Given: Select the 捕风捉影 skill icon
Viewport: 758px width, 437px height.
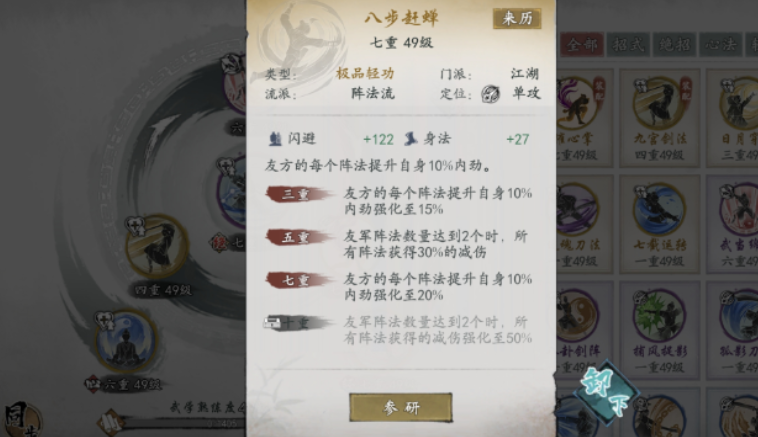Looking at the screenshot, I should [x=660, y=316].
